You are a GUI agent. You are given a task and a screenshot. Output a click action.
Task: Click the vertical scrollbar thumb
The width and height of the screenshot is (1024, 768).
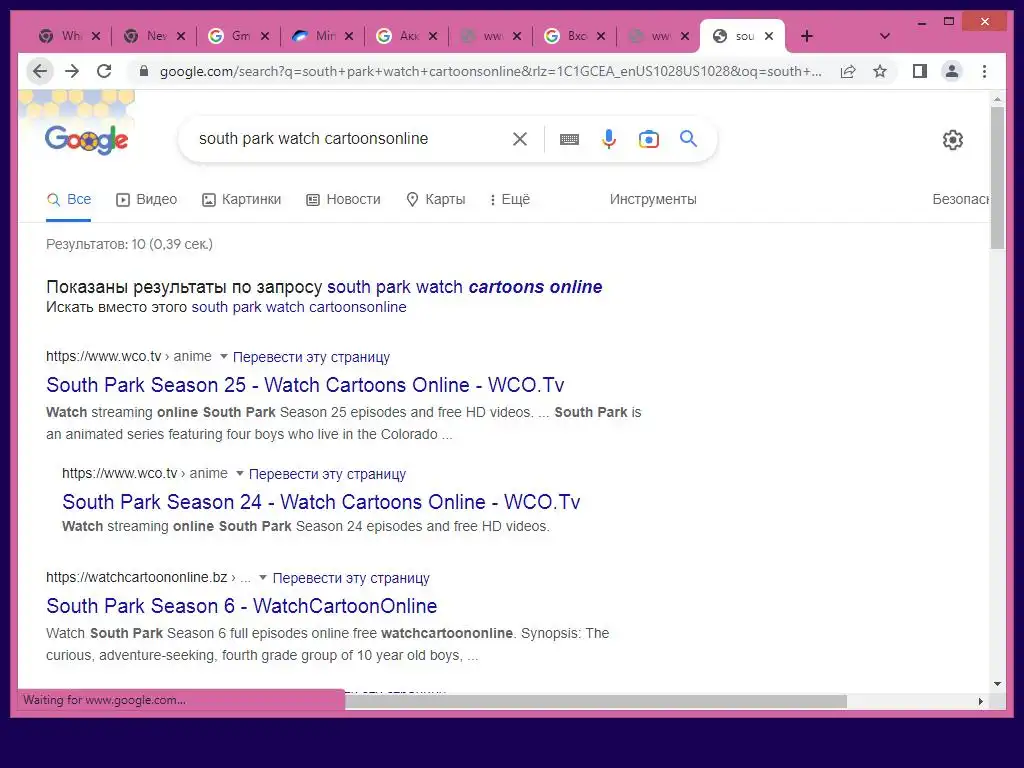[997, 178]
